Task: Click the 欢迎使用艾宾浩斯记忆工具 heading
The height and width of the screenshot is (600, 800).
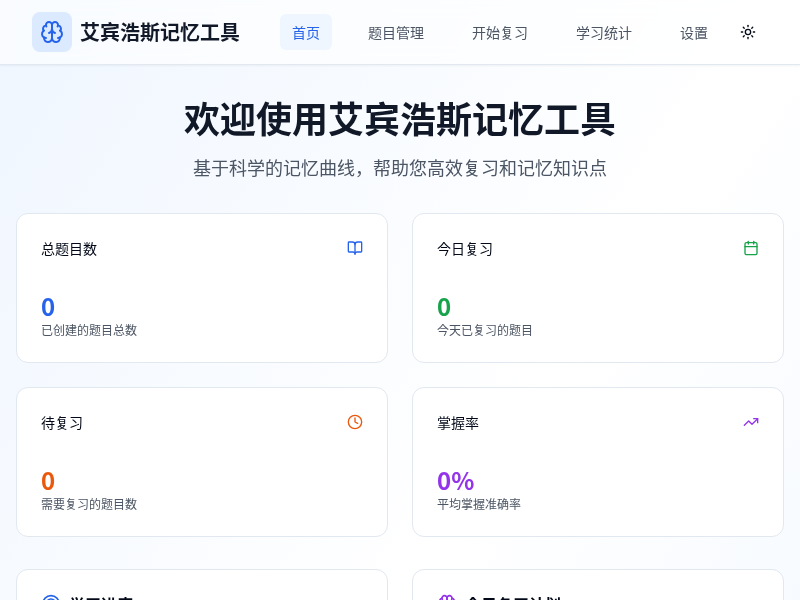Action: click(x=399, y=119)
